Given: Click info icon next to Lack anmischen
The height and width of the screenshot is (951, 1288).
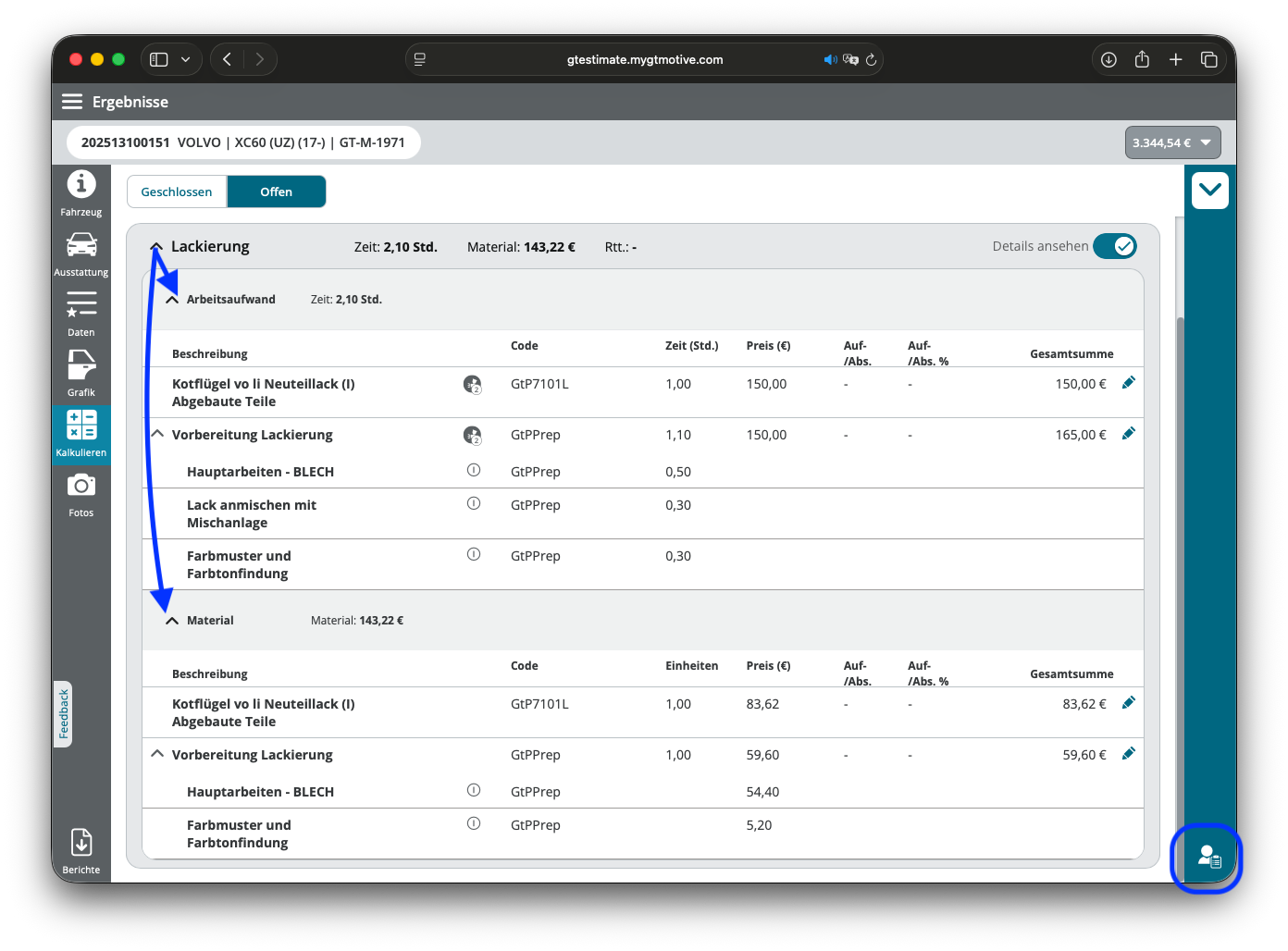Looking at the screenshot, I should click(474, 504).
